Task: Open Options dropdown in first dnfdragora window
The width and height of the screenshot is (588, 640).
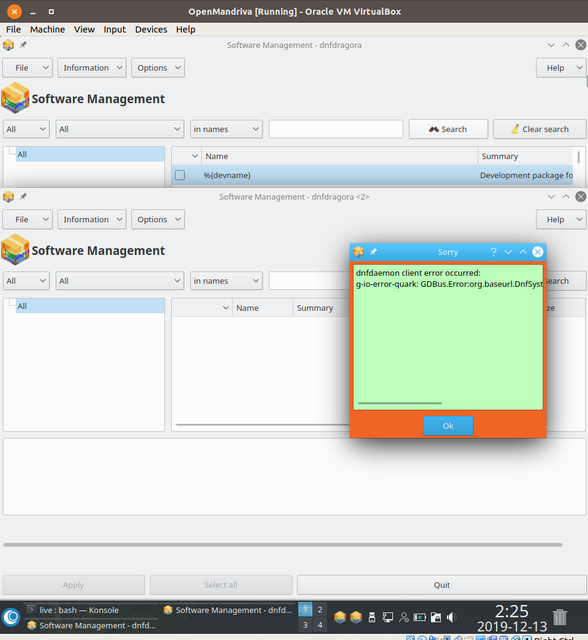Action: (x=158, y=68)
